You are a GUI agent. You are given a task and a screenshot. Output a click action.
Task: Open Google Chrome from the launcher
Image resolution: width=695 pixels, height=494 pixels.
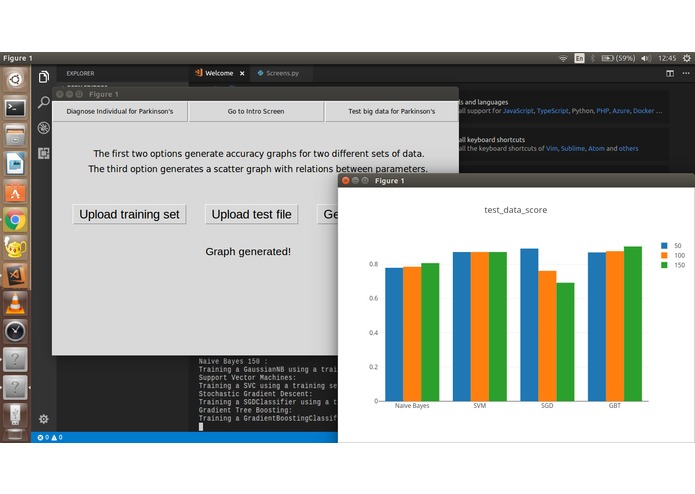(x=15, y=220)
